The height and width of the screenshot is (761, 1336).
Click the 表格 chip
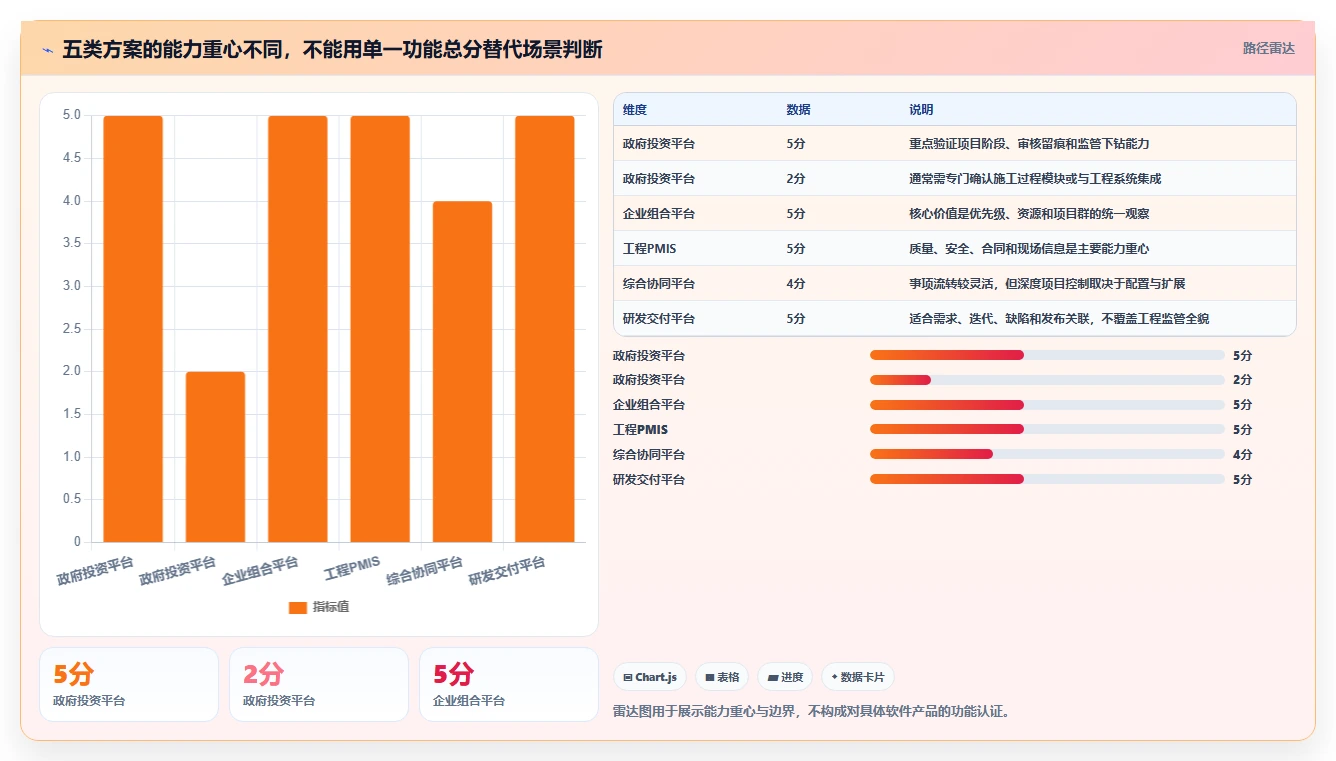click(x=722, y=677)
